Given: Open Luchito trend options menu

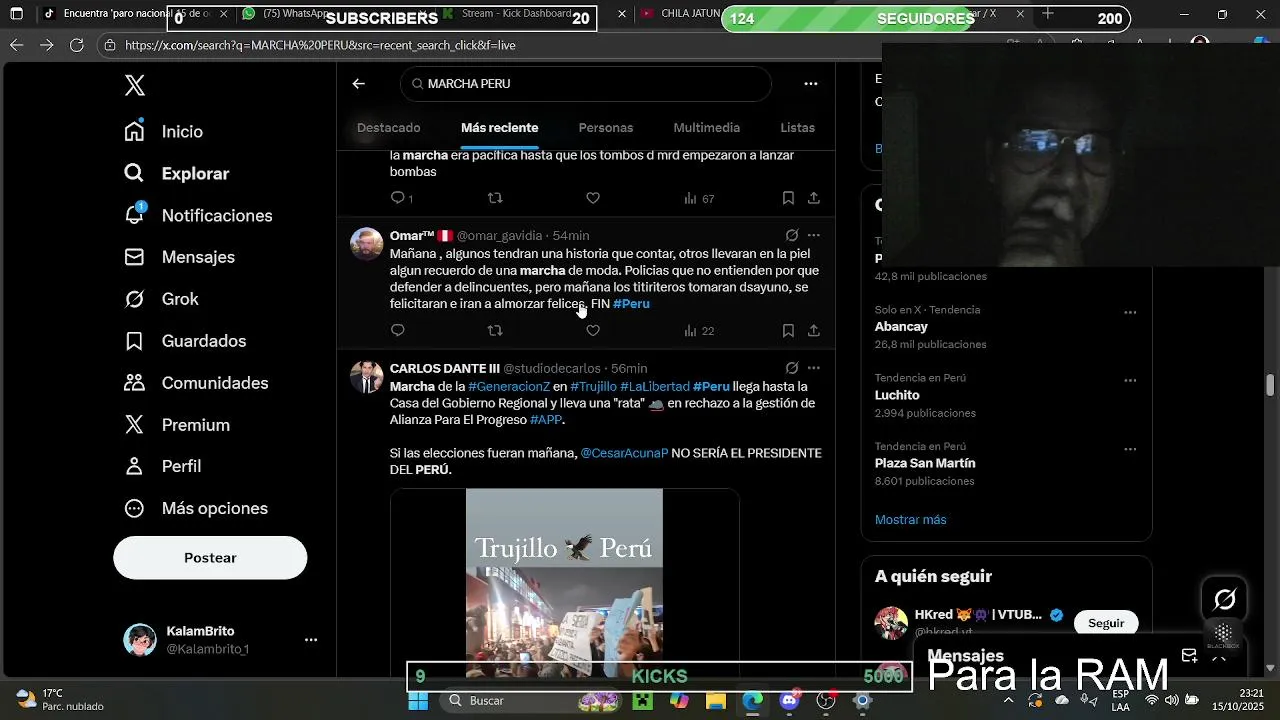Looking at the screenshot, I should click(x=1130, y=381).
